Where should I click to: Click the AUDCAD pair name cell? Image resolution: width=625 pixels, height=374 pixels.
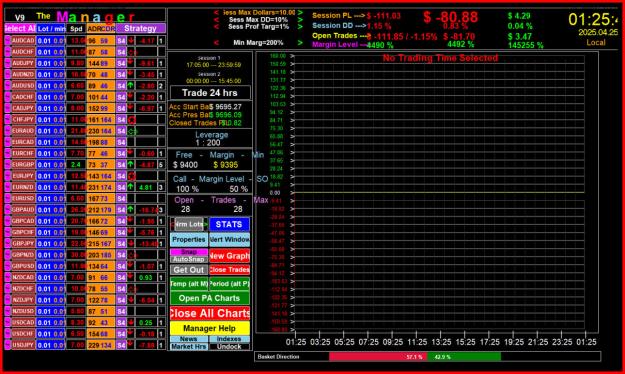pos(23,41)
